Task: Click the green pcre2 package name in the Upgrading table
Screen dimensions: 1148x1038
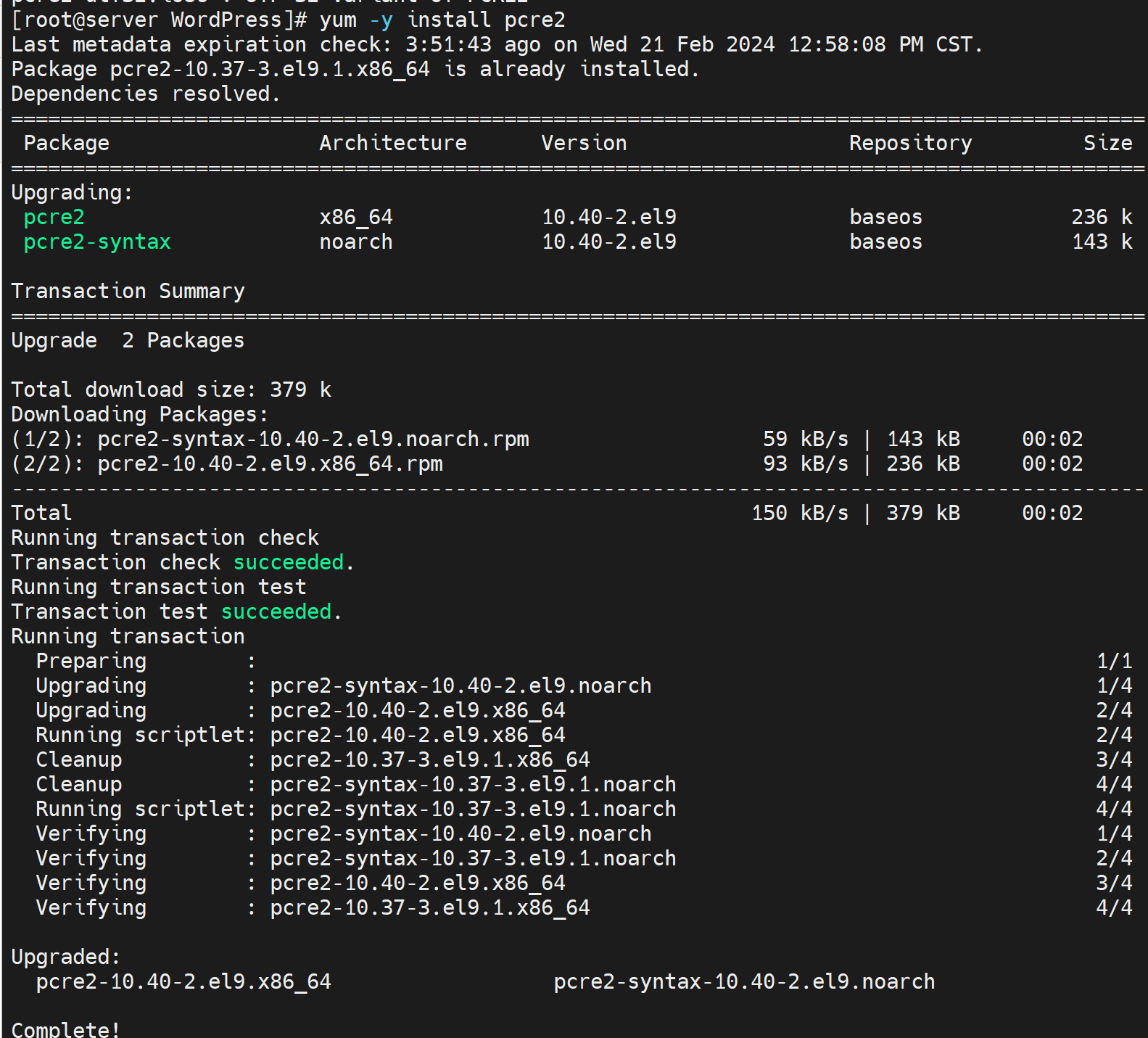Action: click(54, 217)
